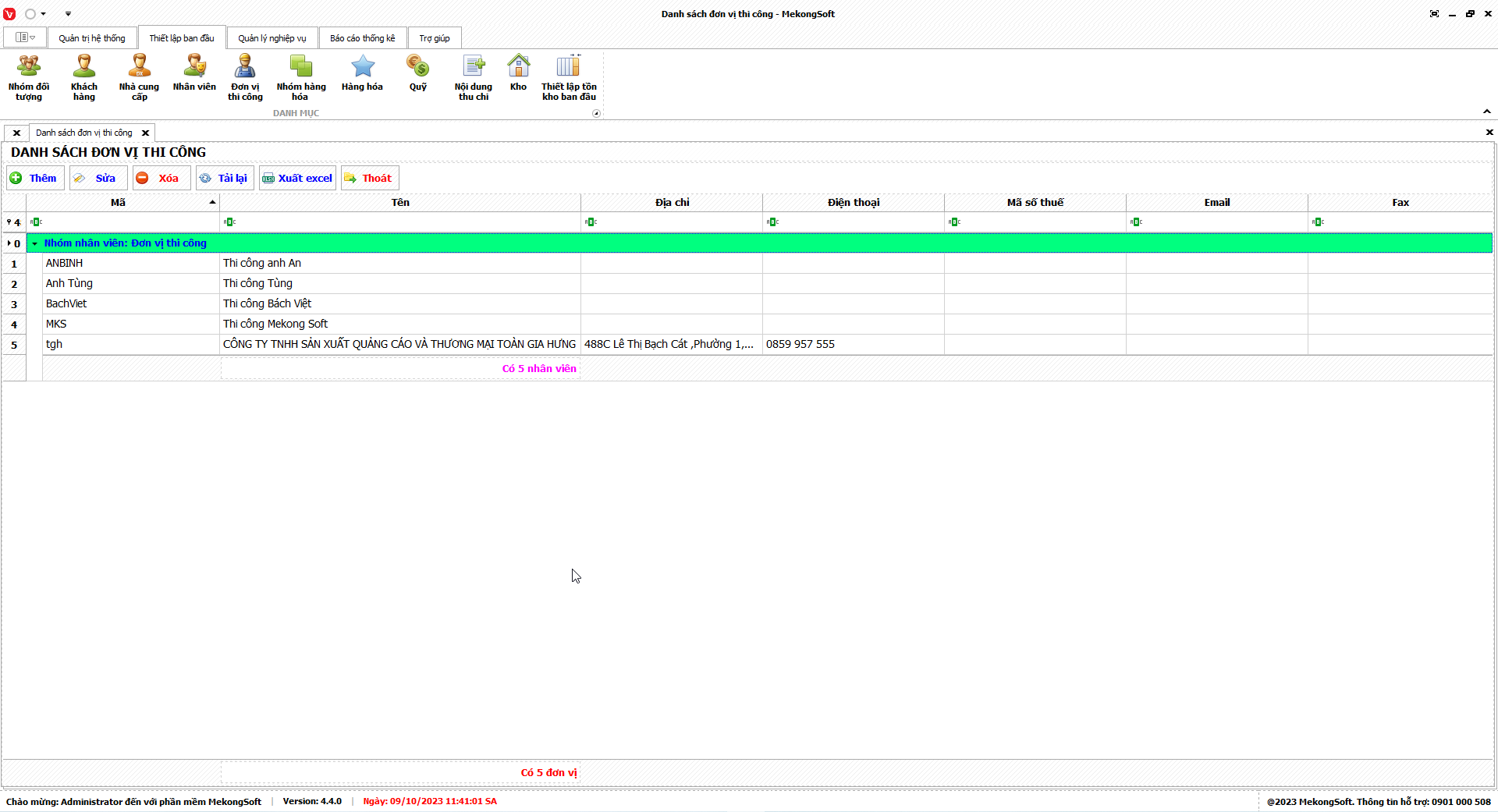Open the application menu dropdown button

(x=25, y=37)
